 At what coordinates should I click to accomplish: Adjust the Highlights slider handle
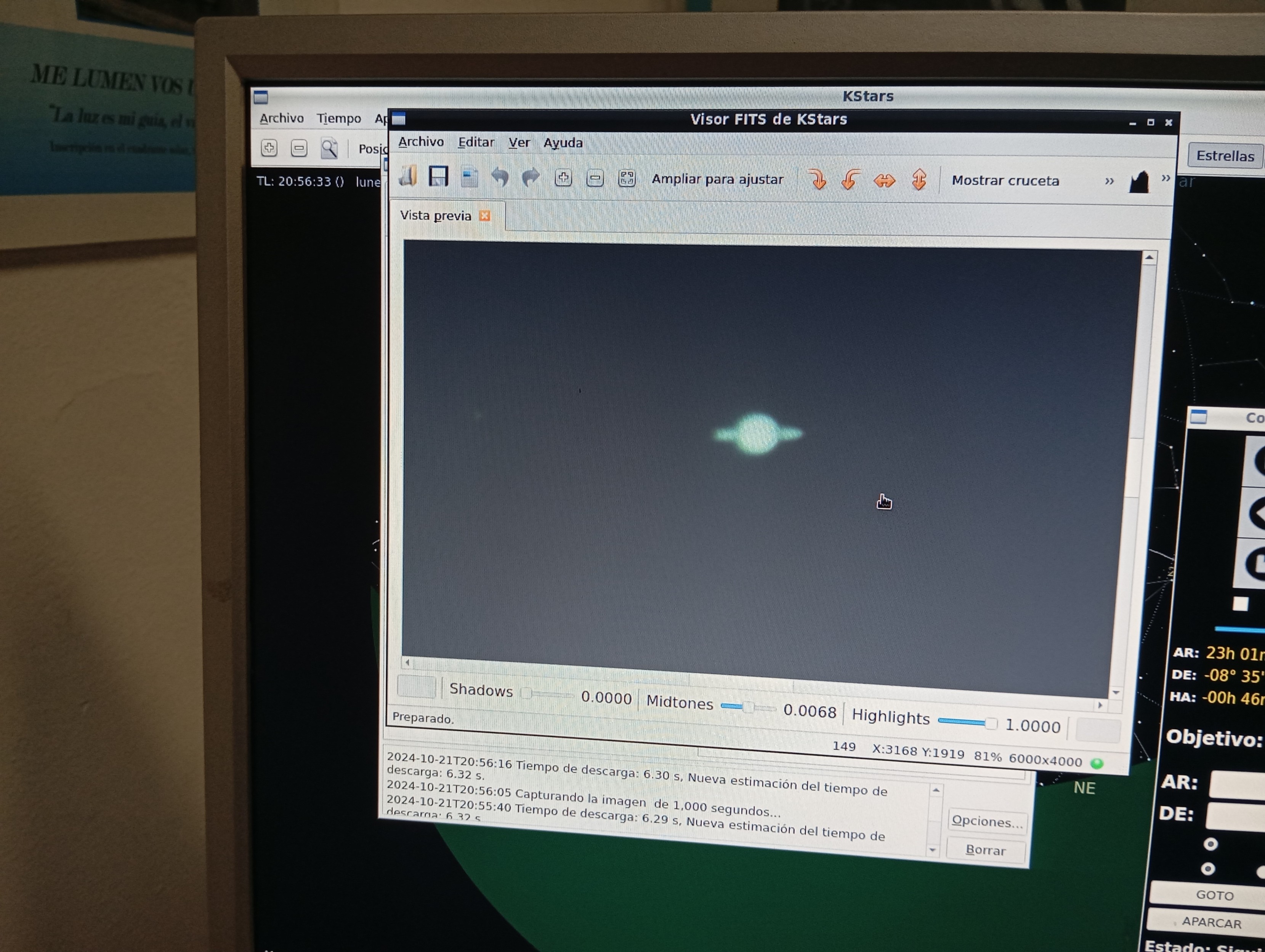coord(991,723)
